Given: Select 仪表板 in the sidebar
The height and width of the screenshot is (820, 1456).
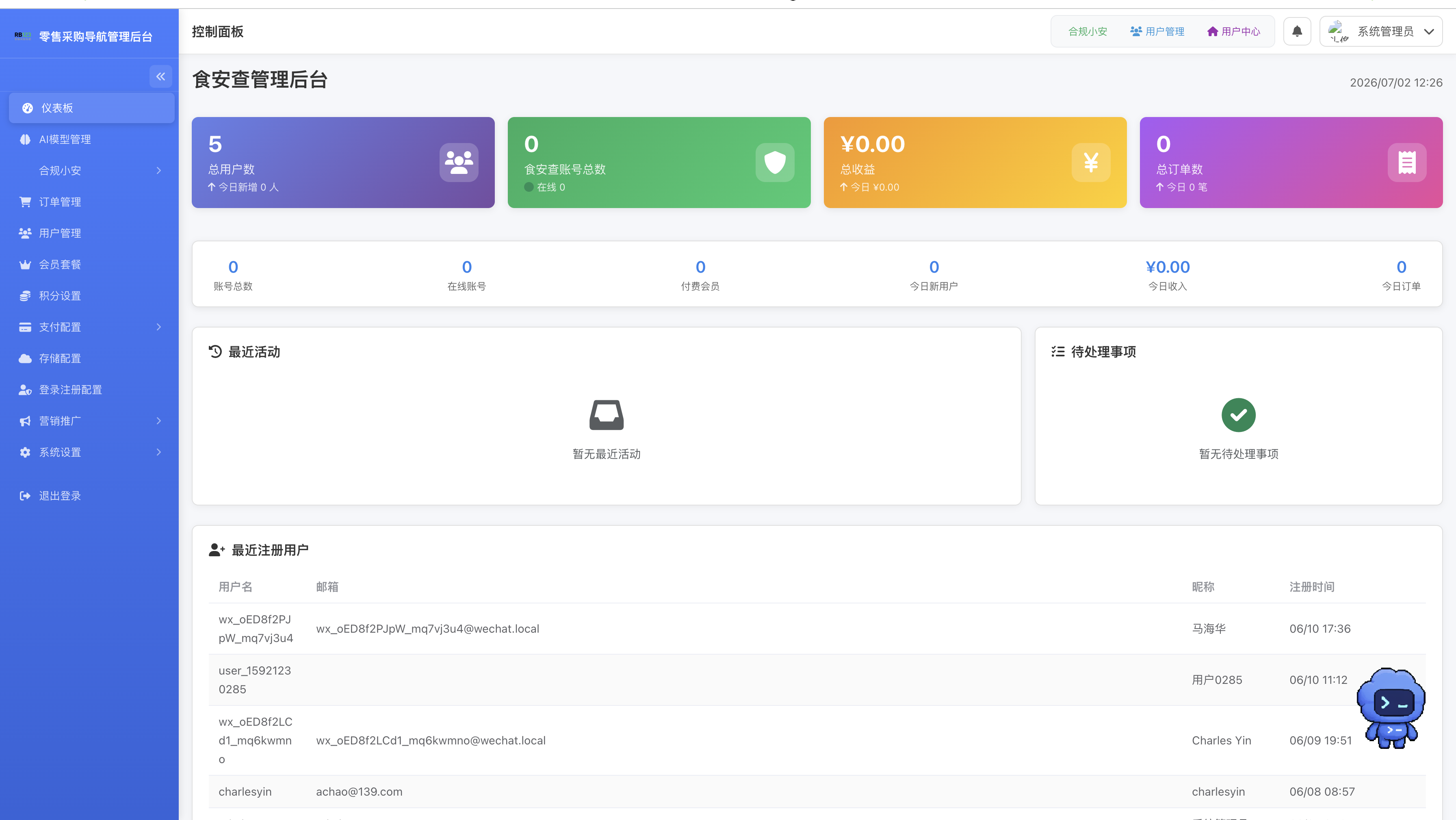Looking at the screenshot, I should (x=91, y=108).
